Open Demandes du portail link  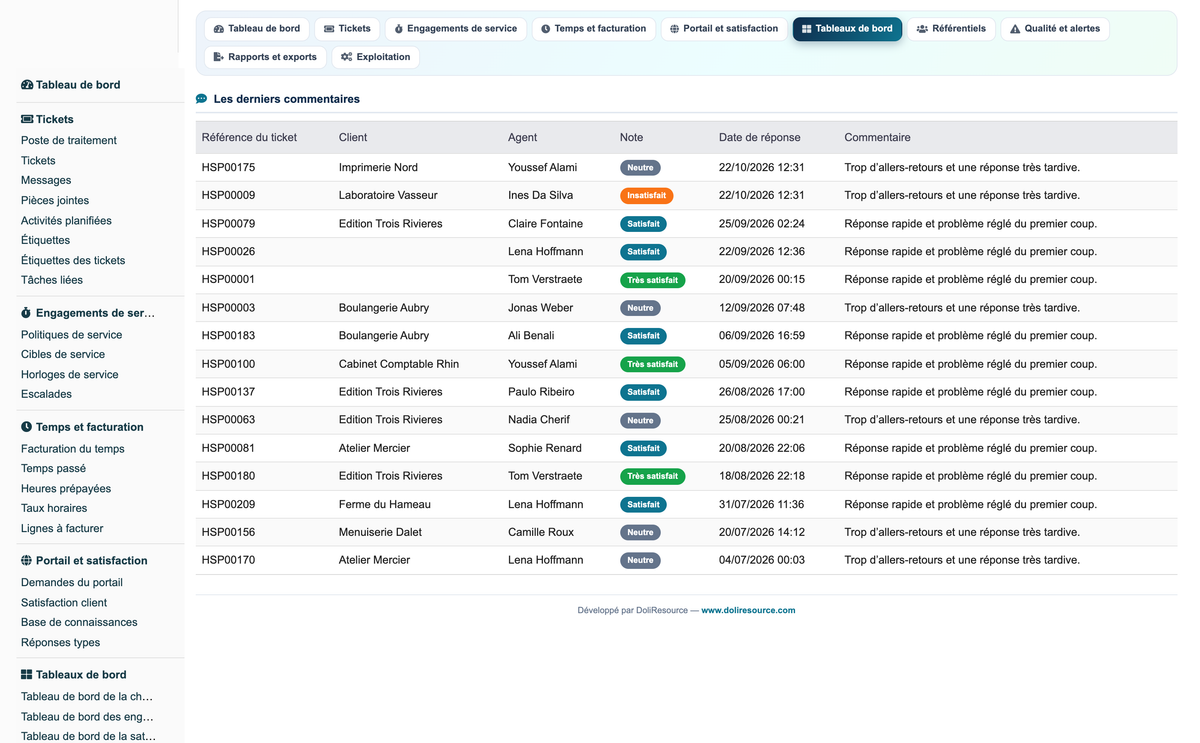click(72, 583)
